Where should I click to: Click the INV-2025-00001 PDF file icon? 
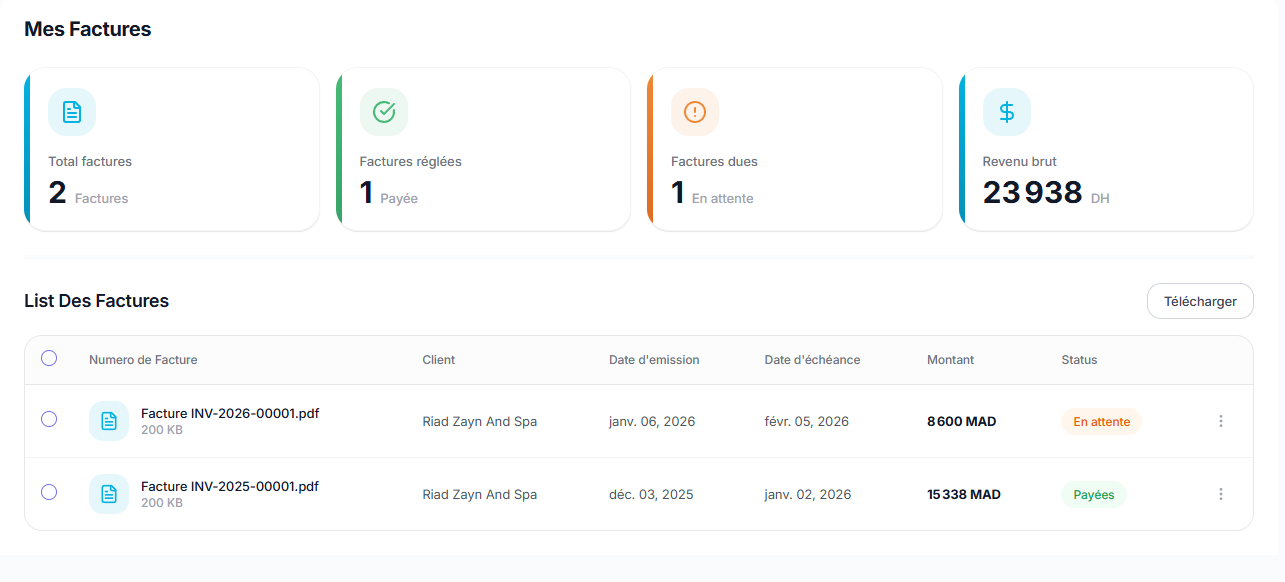coord(109,494)
